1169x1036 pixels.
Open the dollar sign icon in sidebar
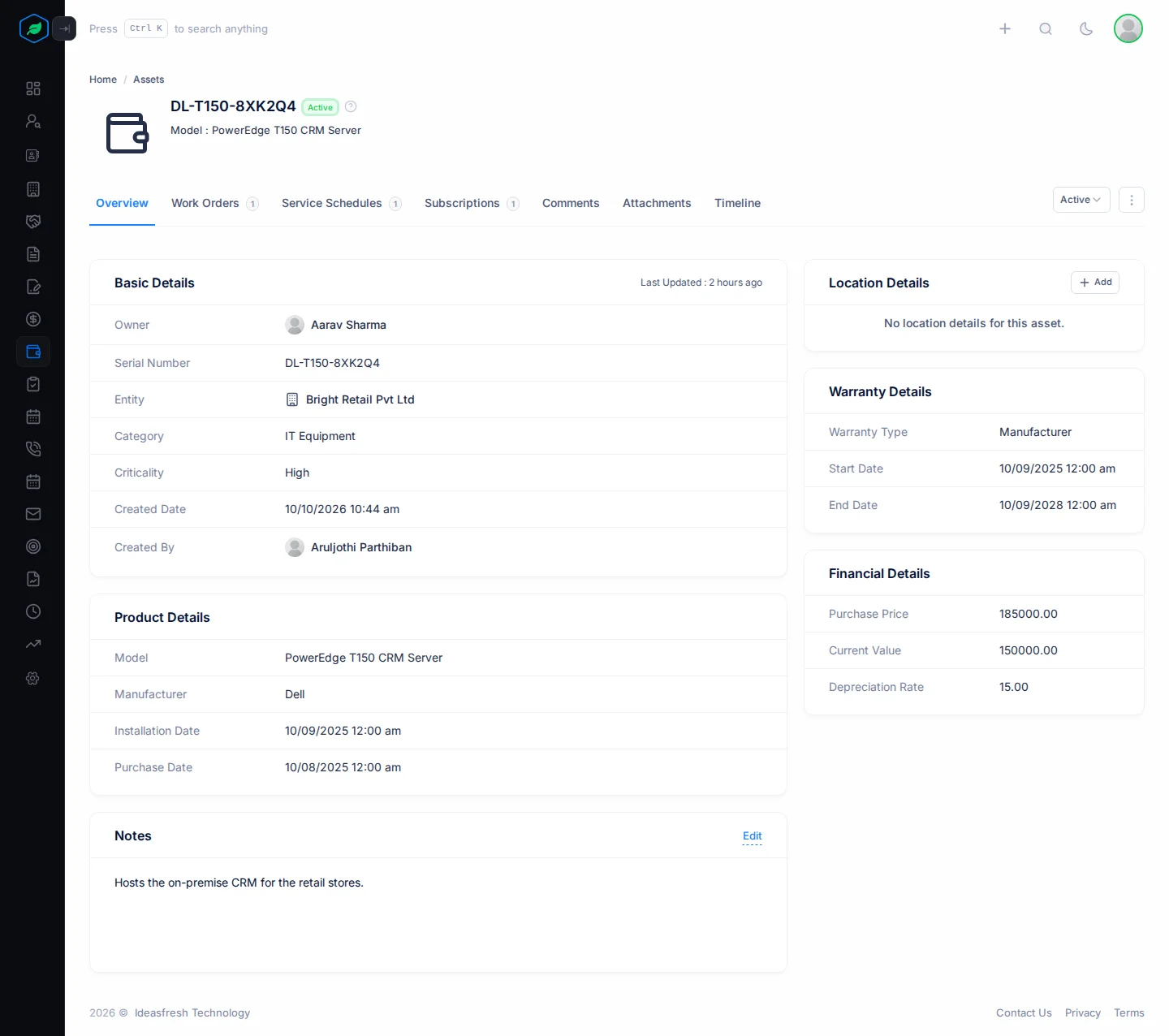tap(33, 319)
